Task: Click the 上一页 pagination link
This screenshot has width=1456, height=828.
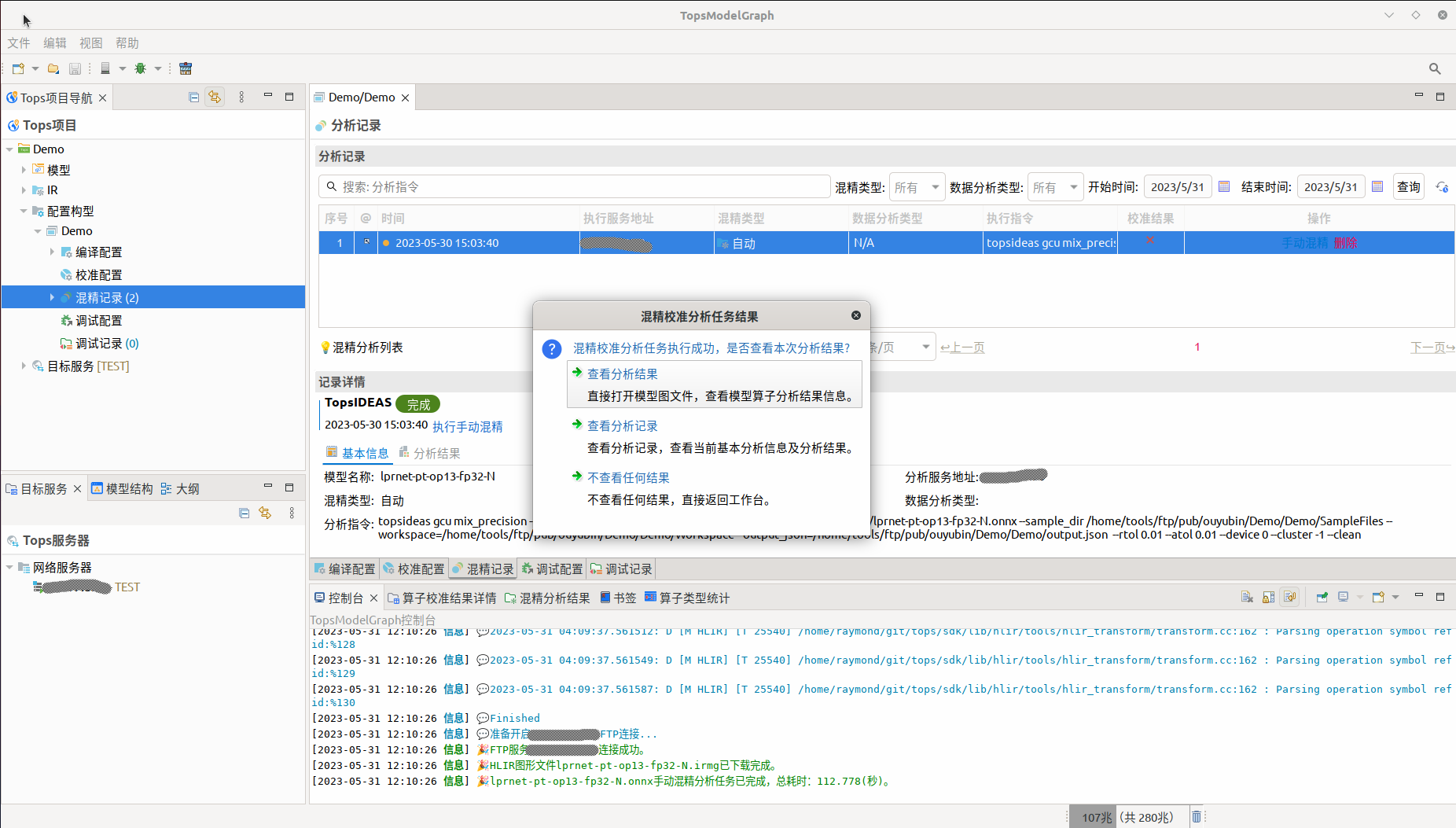Action: point(962,348)
